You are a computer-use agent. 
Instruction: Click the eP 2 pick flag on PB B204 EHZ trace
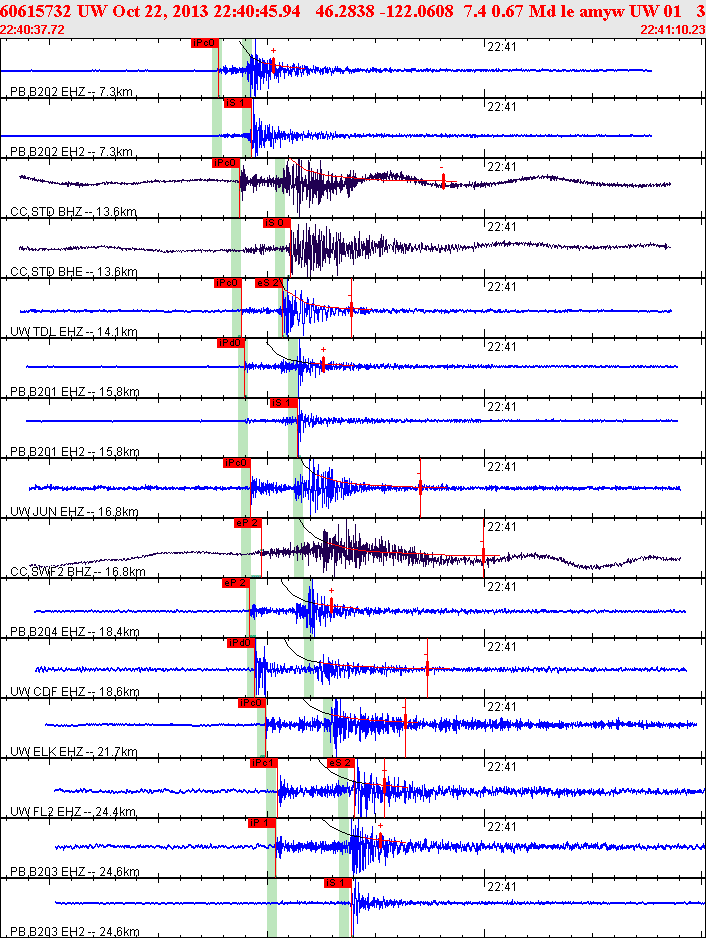[235, 583]
